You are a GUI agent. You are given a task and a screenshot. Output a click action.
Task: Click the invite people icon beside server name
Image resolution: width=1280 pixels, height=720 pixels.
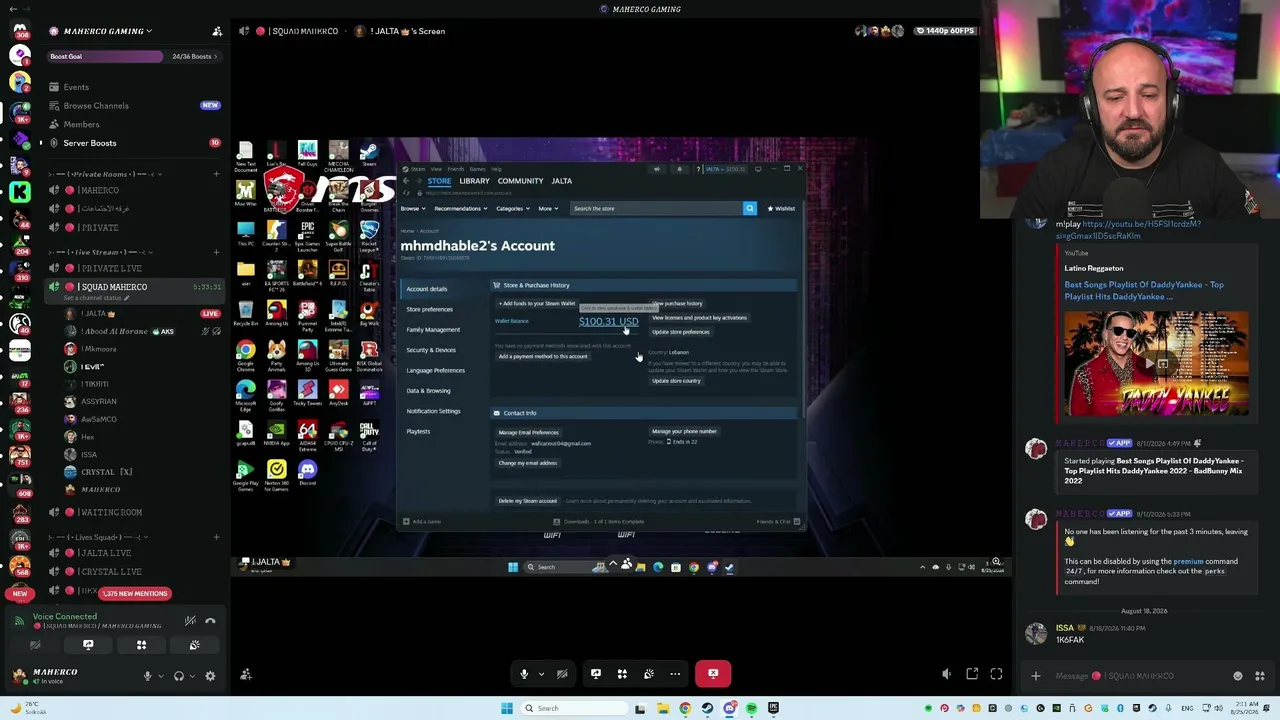pos(217,31)
